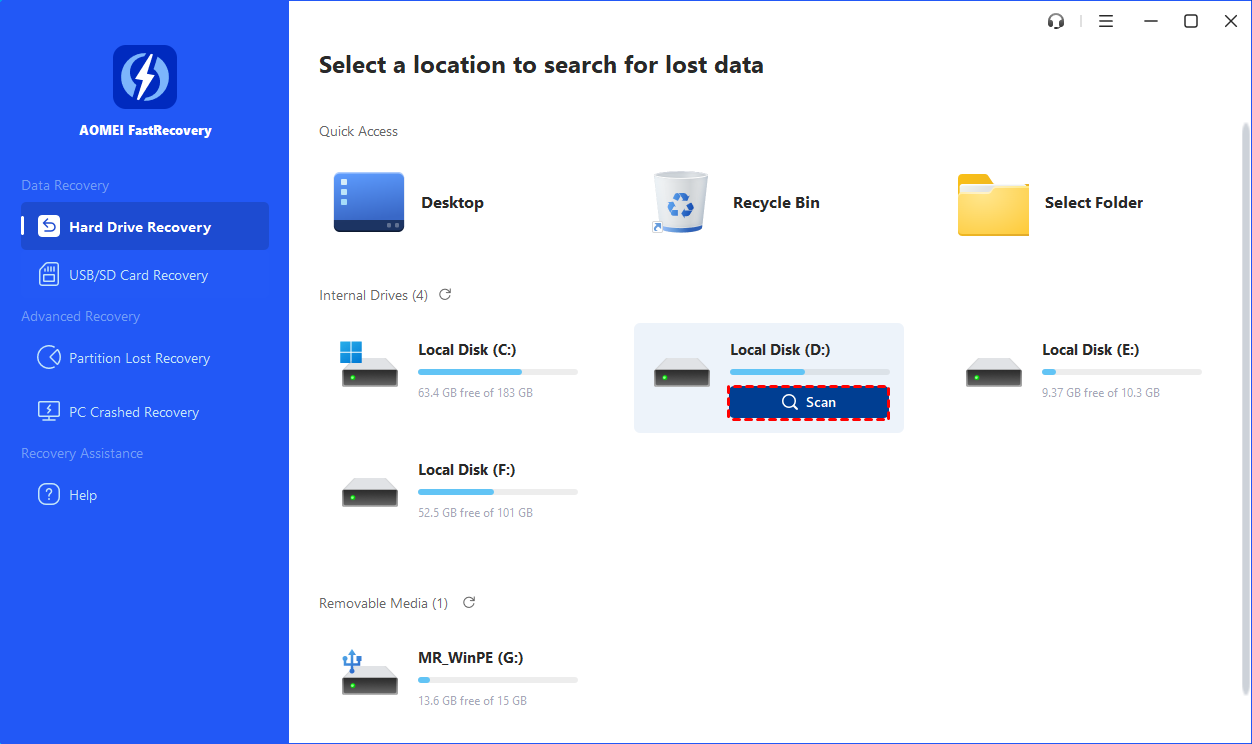Click the AOMEI FastRecovery logo icon

(x=145, y=77)
